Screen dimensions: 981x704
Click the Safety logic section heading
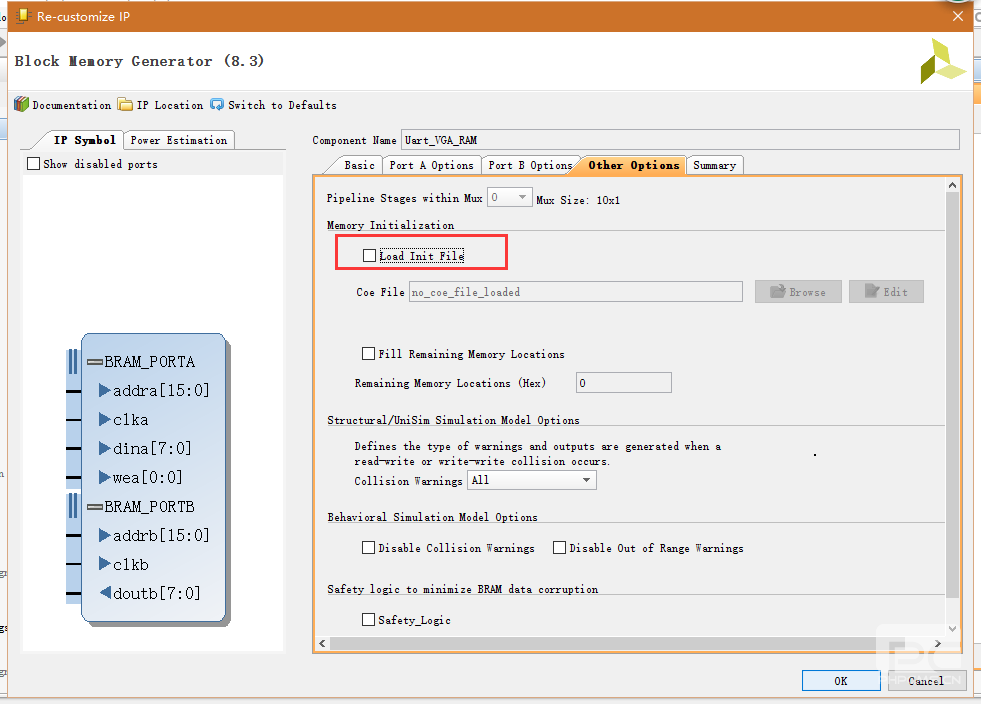click(x=462, y=589)
